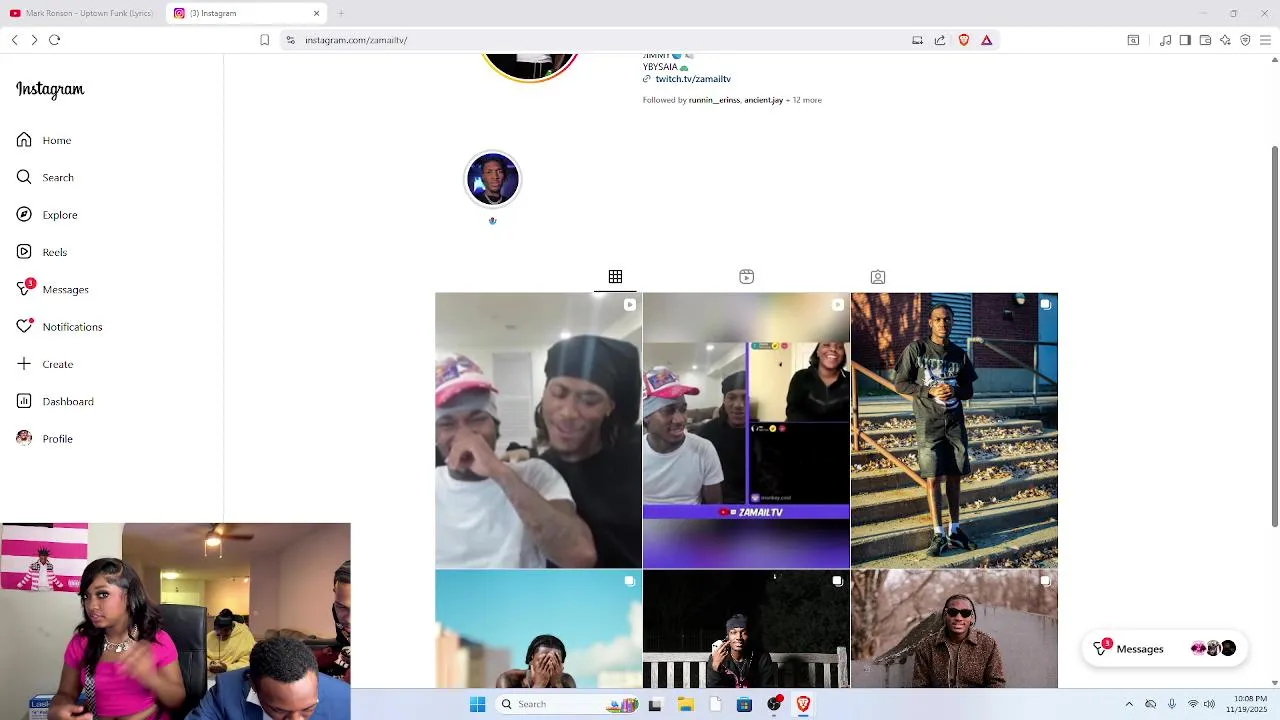
Task: Click the address bar URL
Action: pos(356,40)
